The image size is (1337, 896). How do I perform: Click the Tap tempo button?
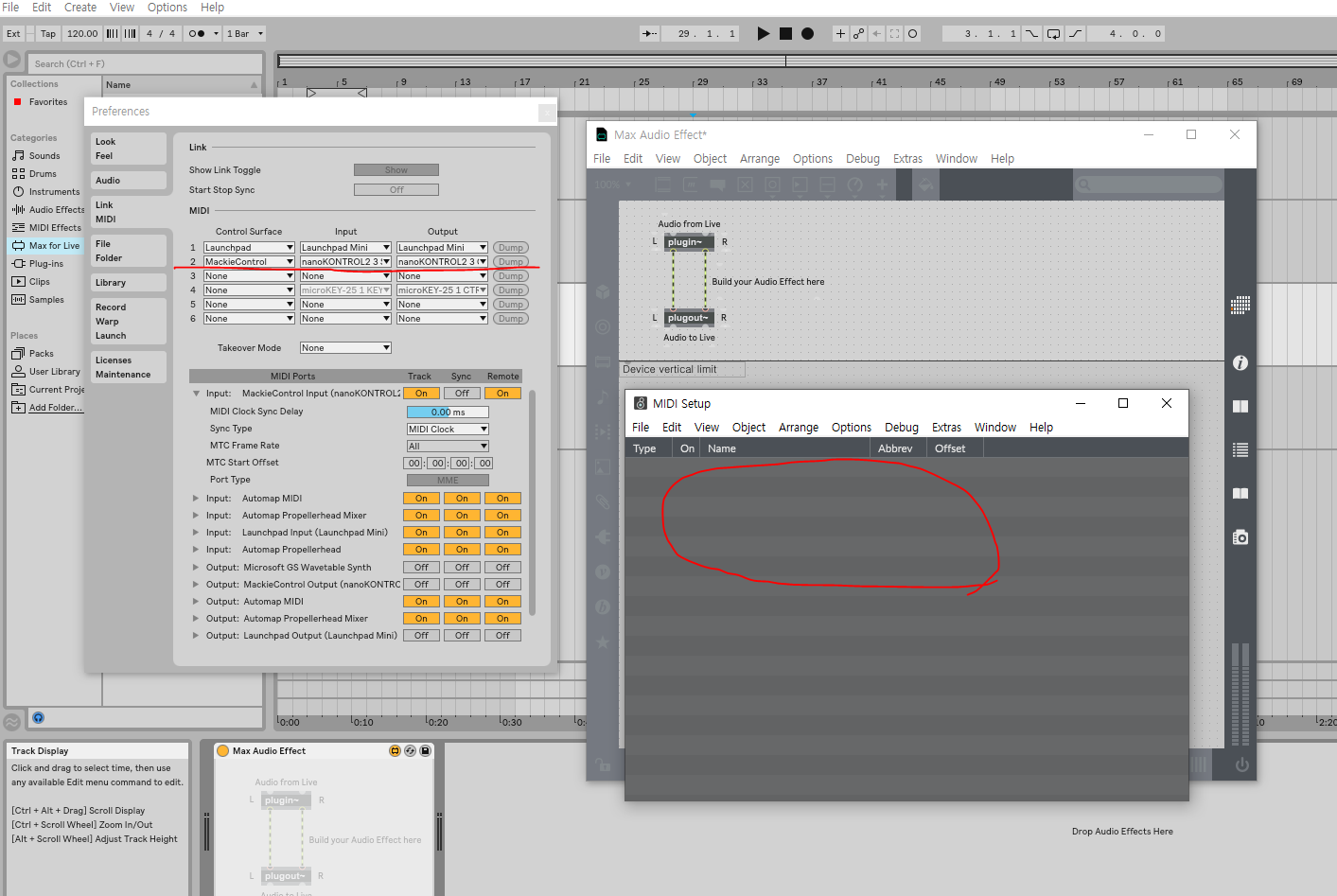tap(48, 33)
